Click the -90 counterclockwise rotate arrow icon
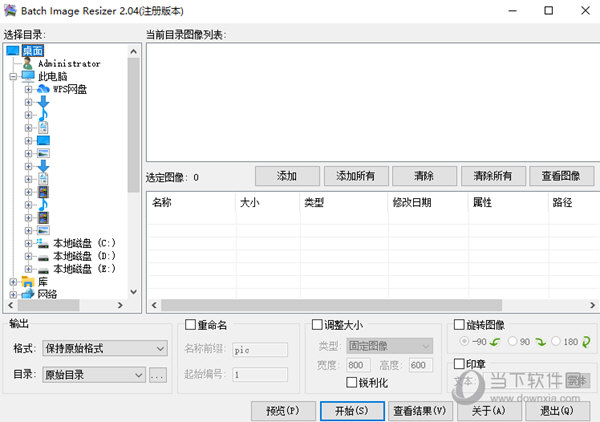Image resolution: width=600 pixels, height=422 pixels. click(495, 342)
